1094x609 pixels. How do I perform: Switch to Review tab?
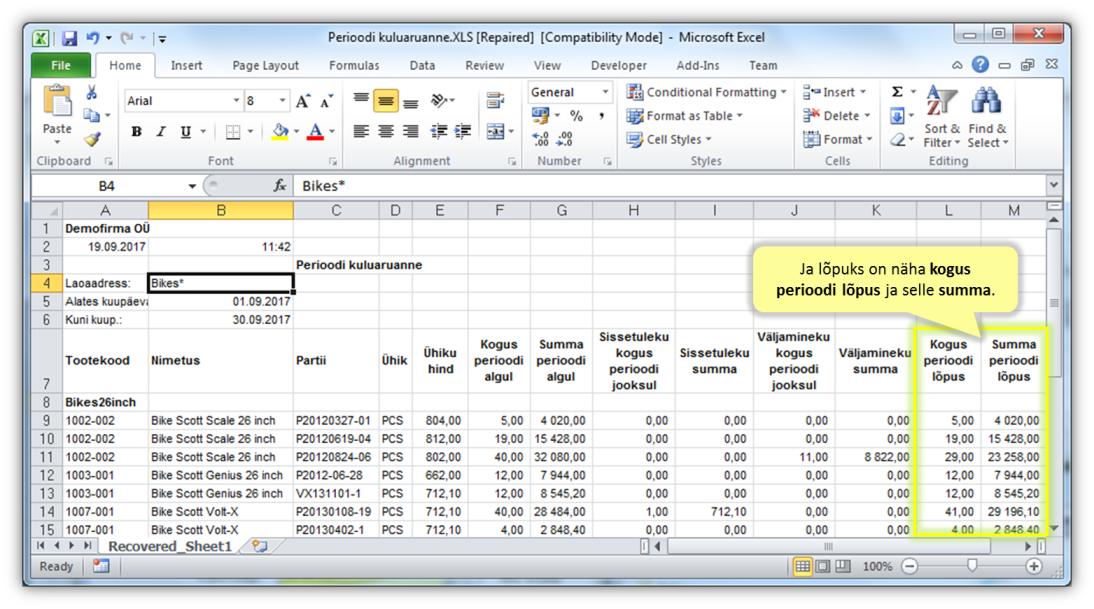pyautogui.click(x=484, y=66)
